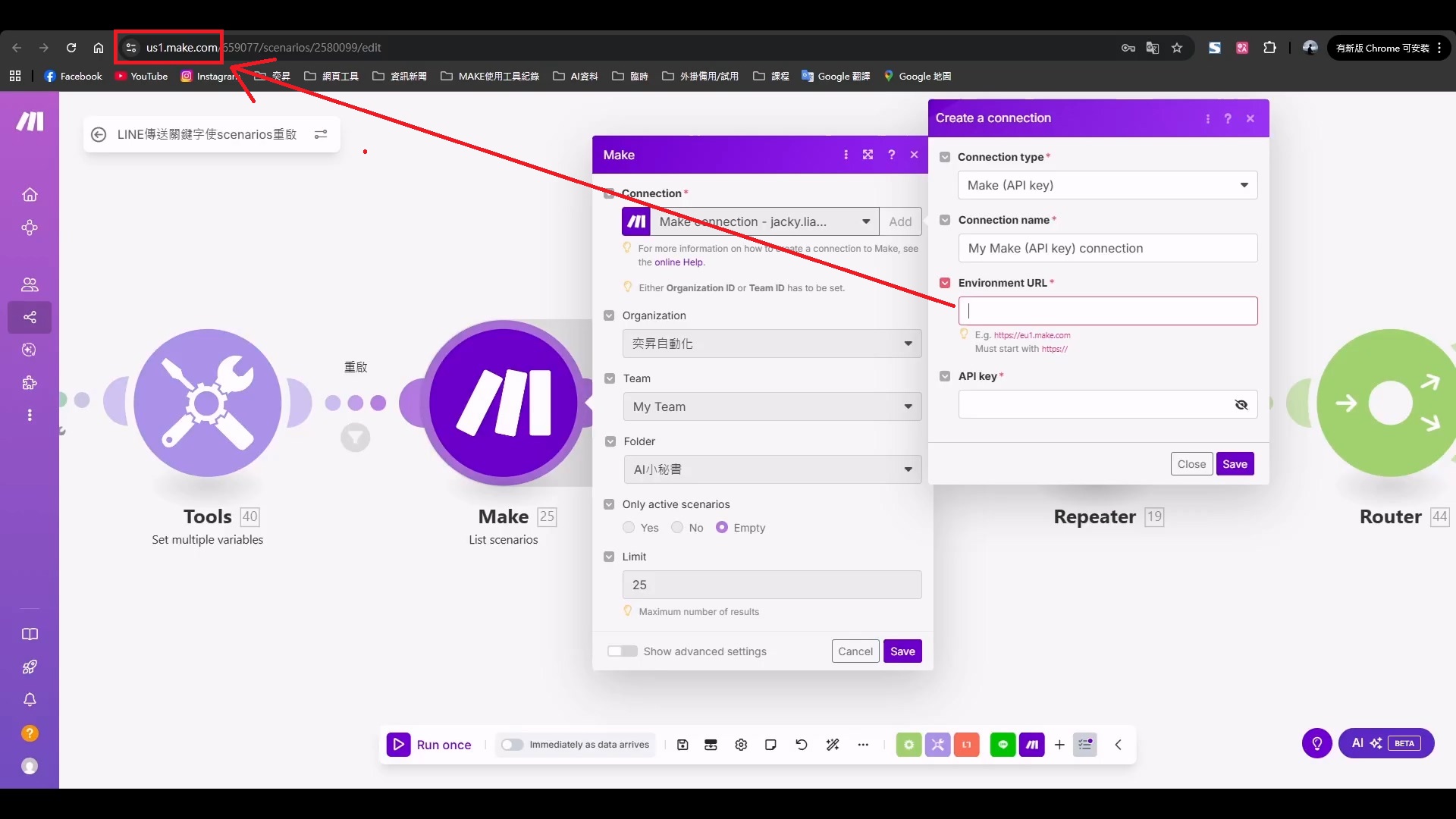The height and width of the screenshot is (819, 1456).
Task: Click the auto-align magic wand icon
Action: (x=833, y=745)
